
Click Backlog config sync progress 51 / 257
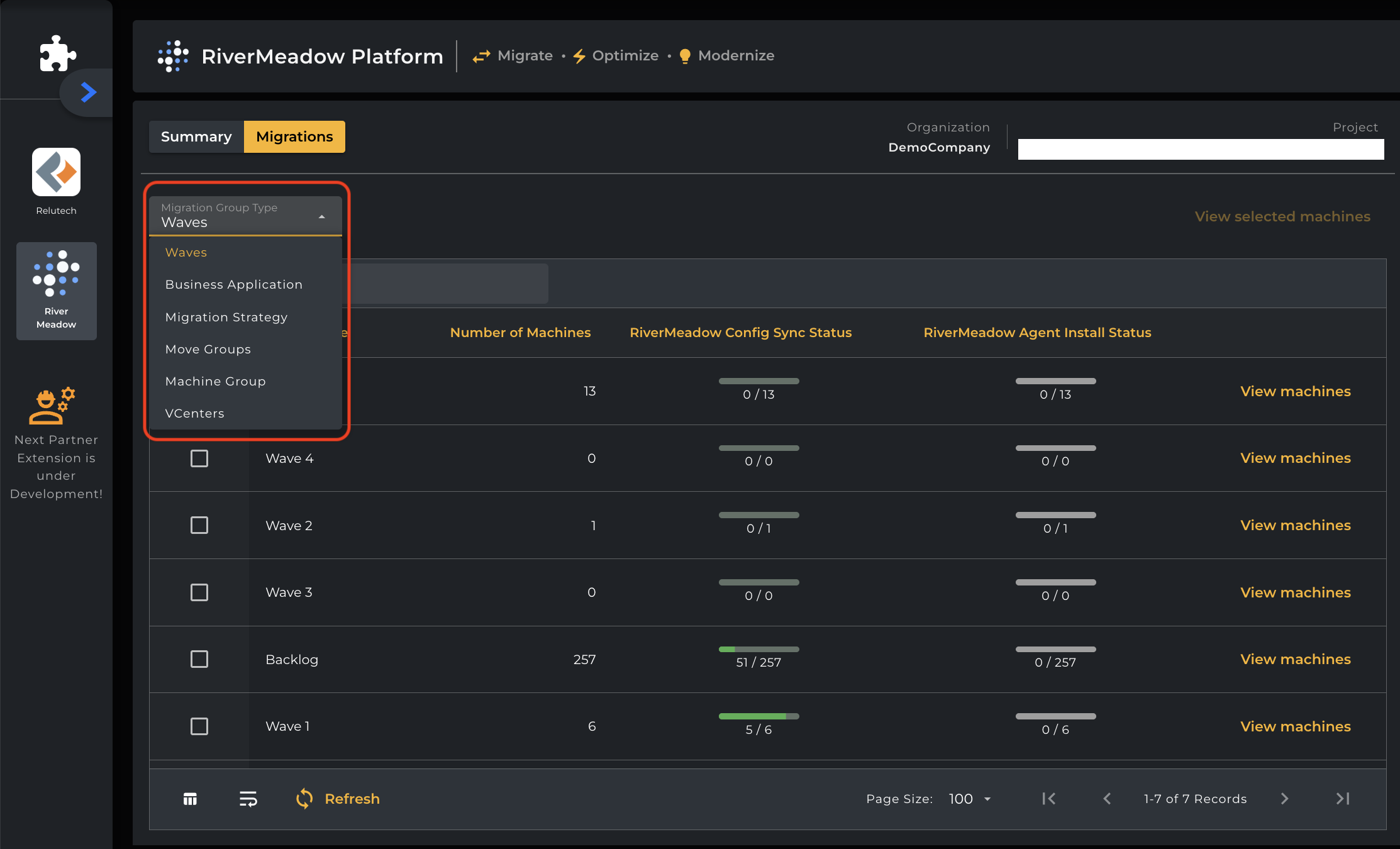(758, 657)
